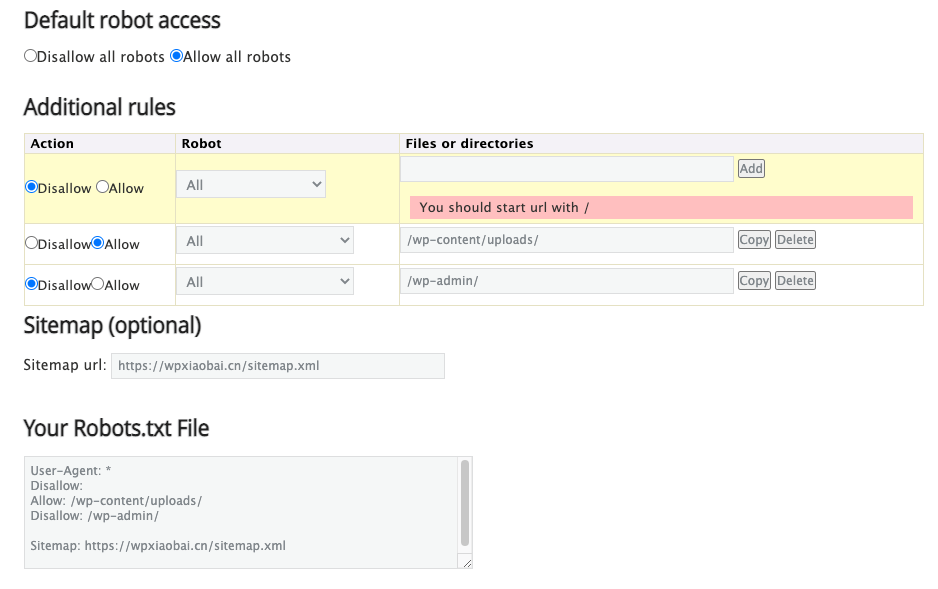Image resolution: width=938 pixels, height=589 pixels.
Task: Set the /wp-admin/ rule to Allow
Action: (98, 284)
